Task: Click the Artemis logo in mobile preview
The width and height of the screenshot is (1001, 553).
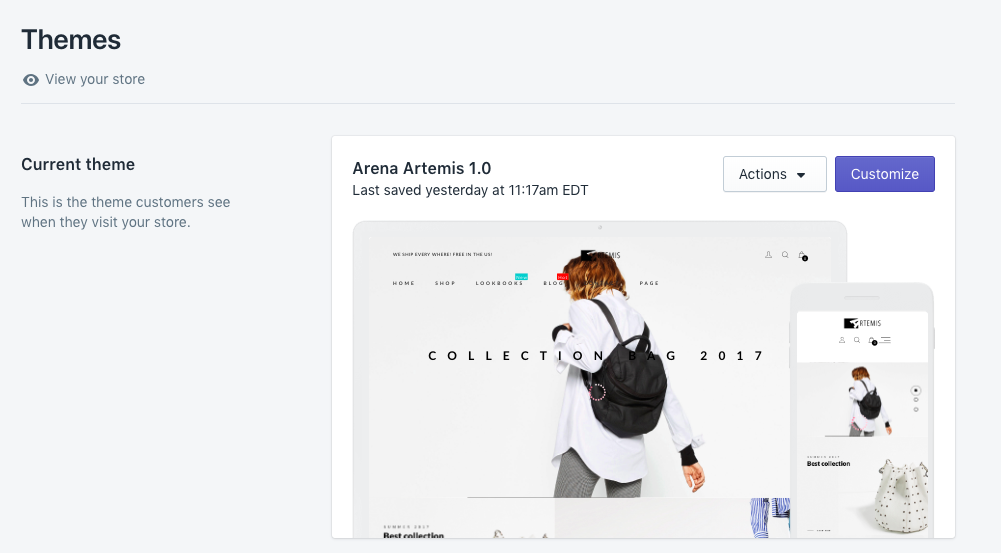Action: coord(862,322)
